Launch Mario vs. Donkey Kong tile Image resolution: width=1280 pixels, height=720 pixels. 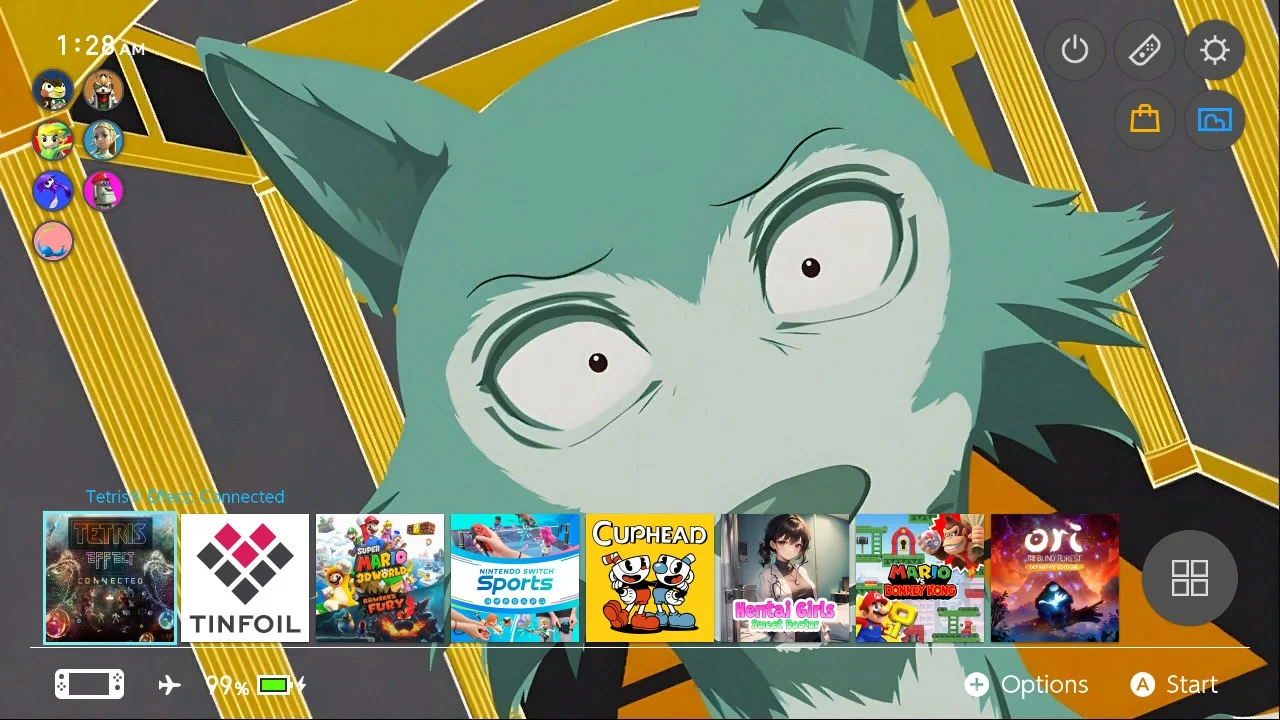[x=920, y=578]
